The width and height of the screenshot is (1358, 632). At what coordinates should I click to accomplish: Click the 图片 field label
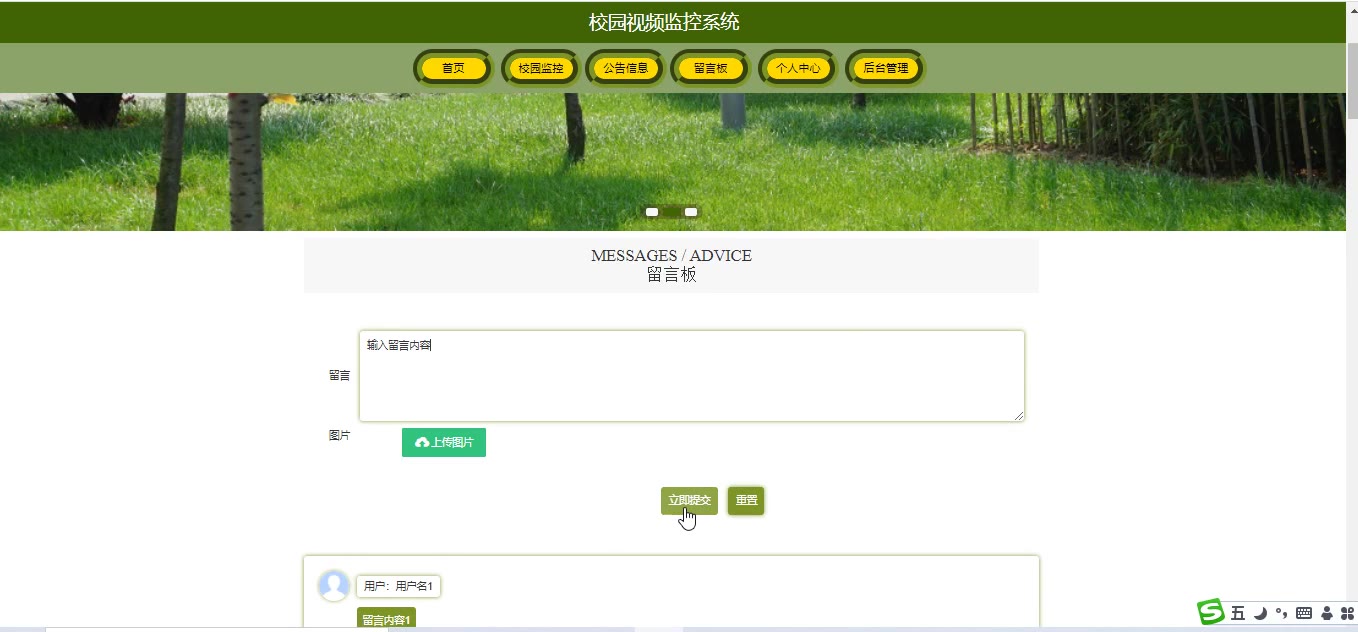[339, 435]
